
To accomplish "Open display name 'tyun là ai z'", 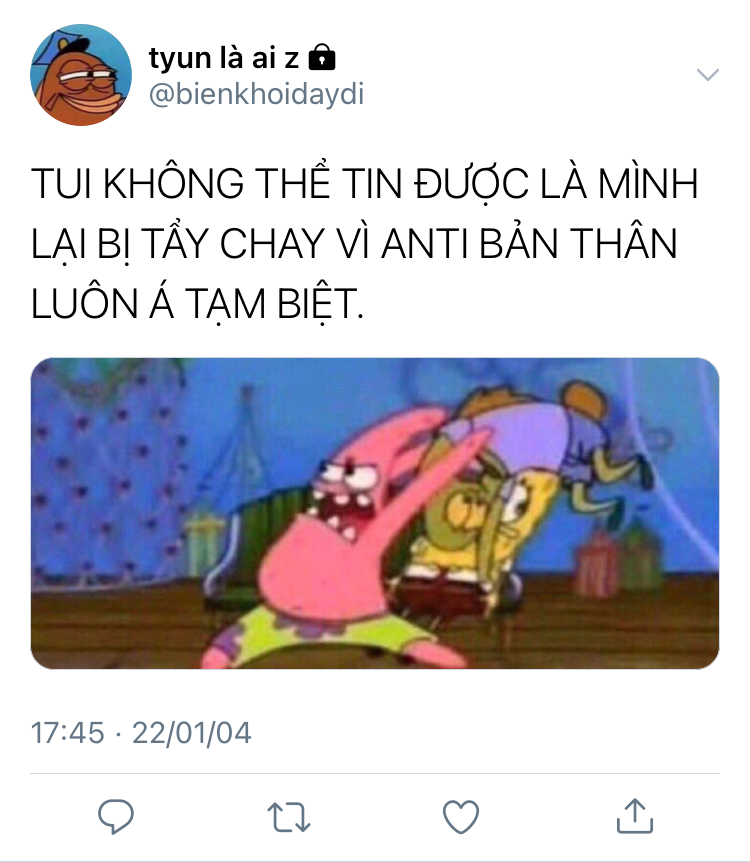I will [224, 58].
